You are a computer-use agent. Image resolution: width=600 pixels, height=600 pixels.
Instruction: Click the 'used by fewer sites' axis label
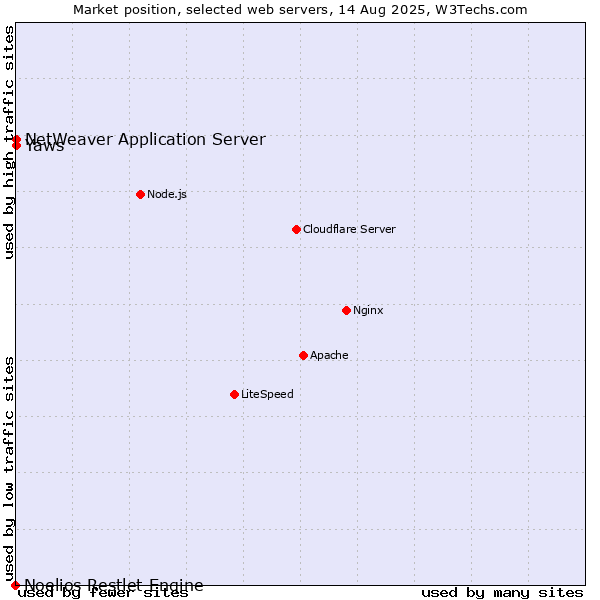pyautogui.click(x=103, y=593)
